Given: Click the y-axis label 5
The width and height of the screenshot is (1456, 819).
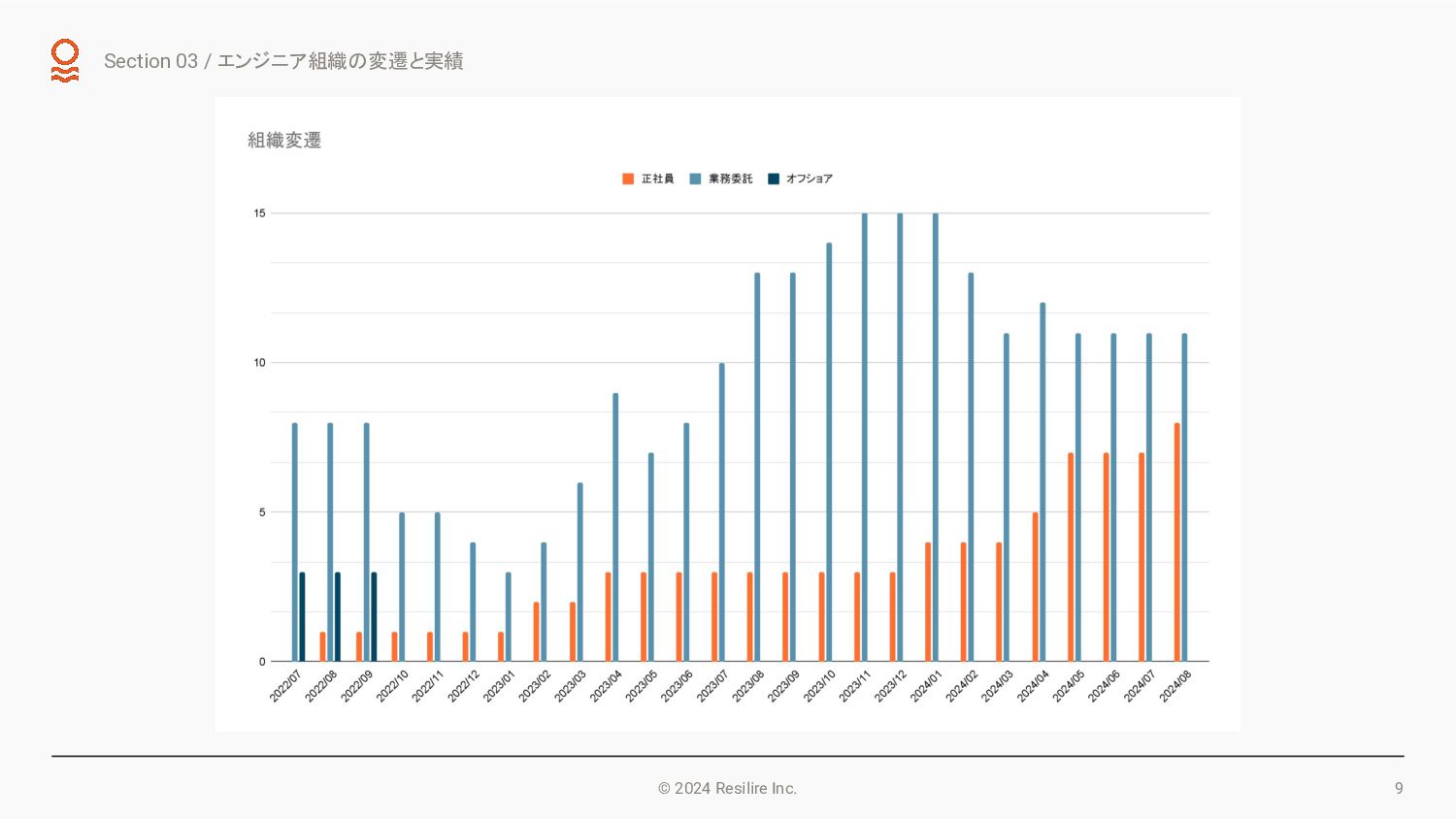Looking at the screenshot, I should pos(262,512).
